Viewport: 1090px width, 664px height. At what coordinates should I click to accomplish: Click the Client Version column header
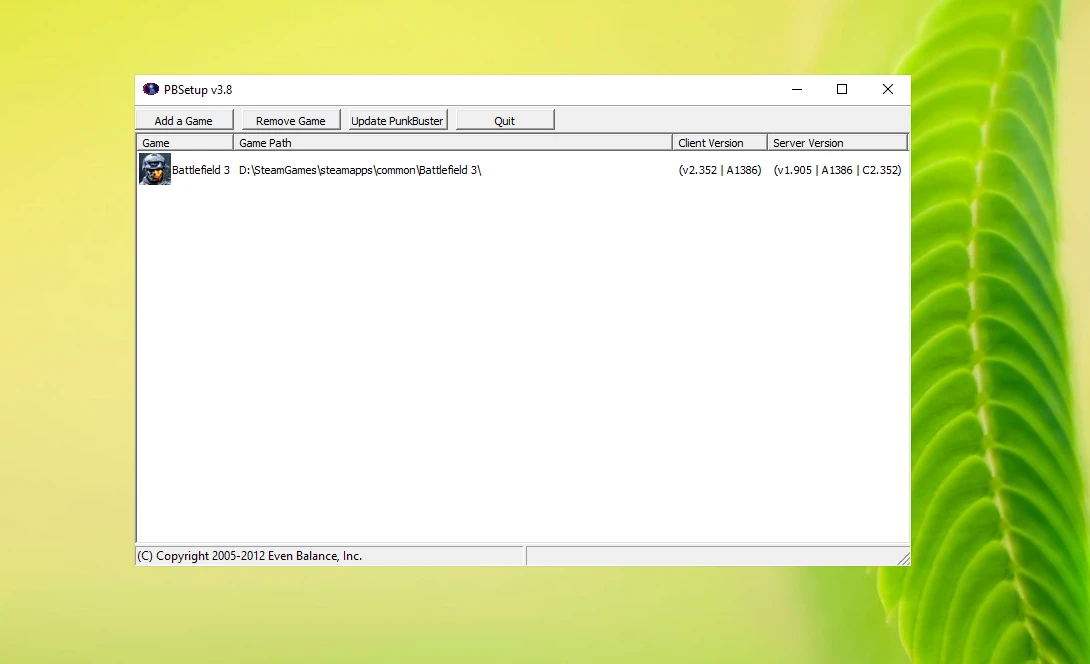(719, 143)
